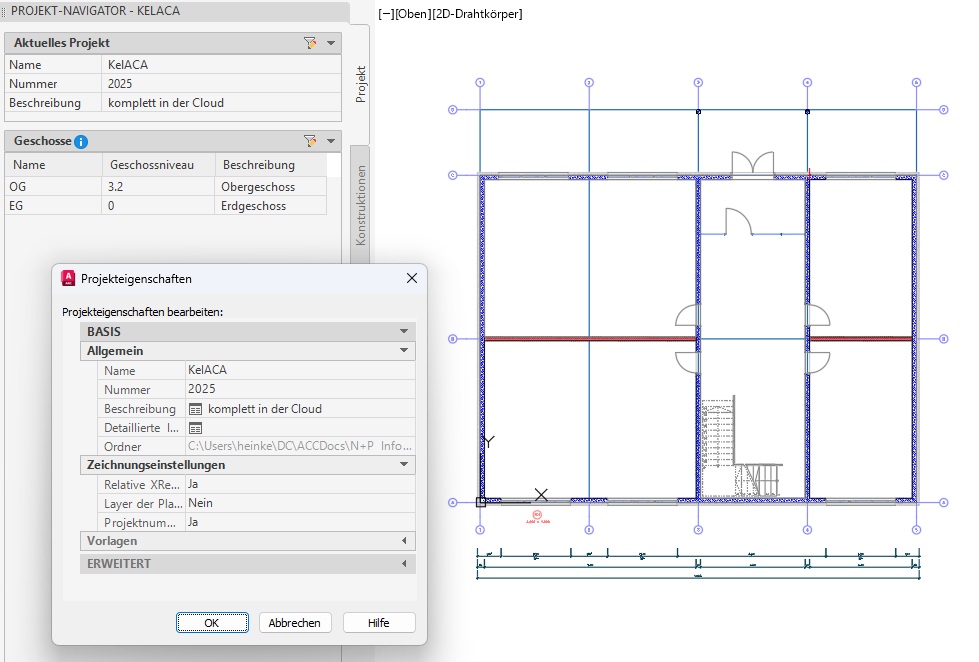Click the blue info icon beside Geschosse
This screenshot has width=979, height=662.
(82, 142)
